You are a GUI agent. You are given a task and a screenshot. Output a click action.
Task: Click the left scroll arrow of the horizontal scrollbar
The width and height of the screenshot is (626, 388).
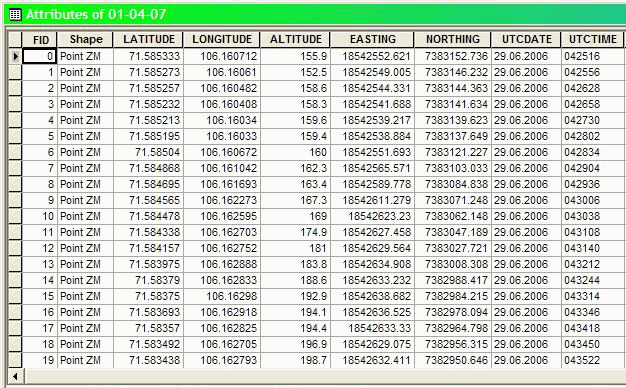(16, 376)
